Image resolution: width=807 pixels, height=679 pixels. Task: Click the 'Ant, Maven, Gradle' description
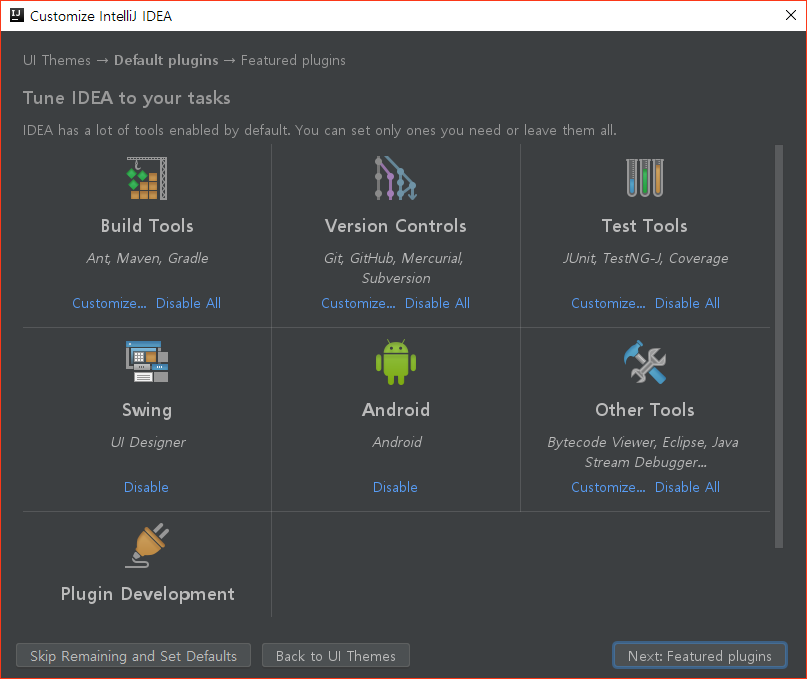pyautogui.click(x=147, y=258)
